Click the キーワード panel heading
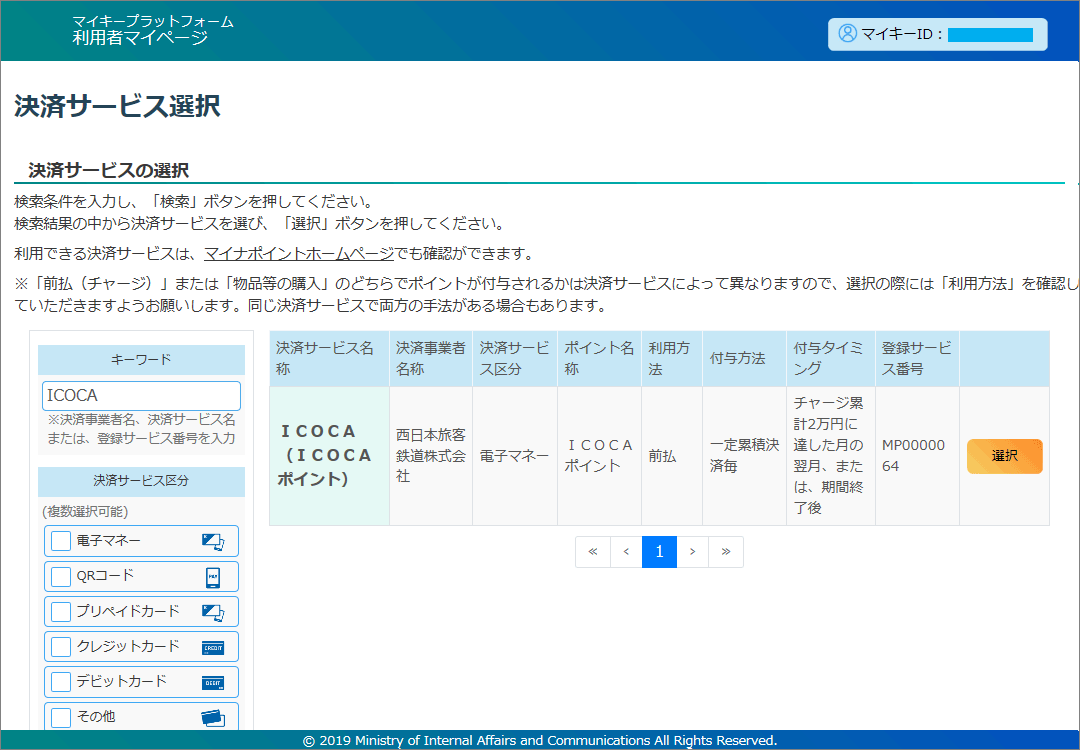This screenshot has height=750, width=1080. pyautogui.click(x=141, y=360)
